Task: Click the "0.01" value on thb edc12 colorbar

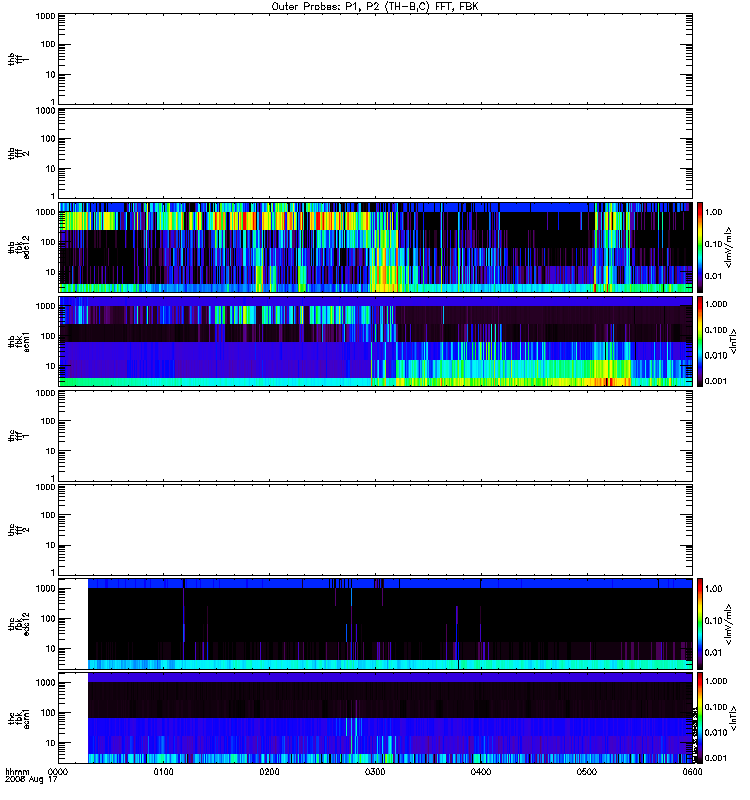Action: pyautogui.click(x=713, y=276)
